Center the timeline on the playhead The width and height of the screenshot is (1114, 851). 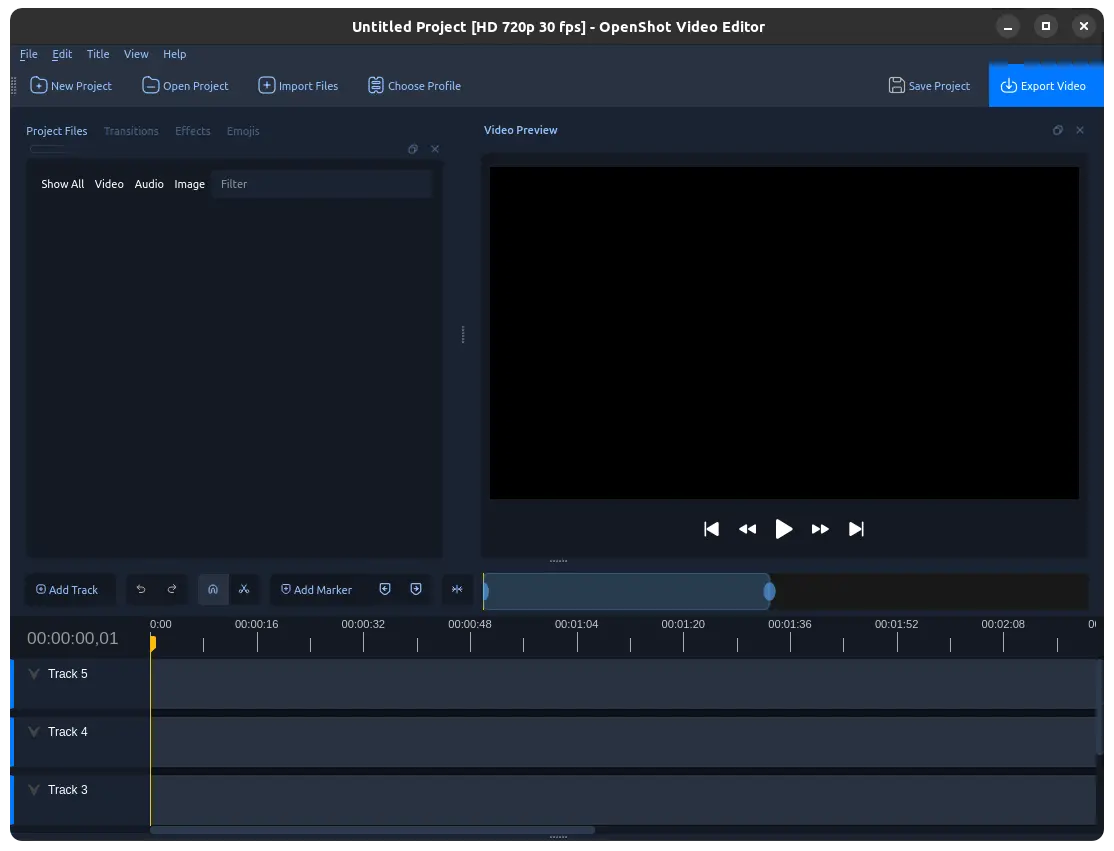coord(457,590)
